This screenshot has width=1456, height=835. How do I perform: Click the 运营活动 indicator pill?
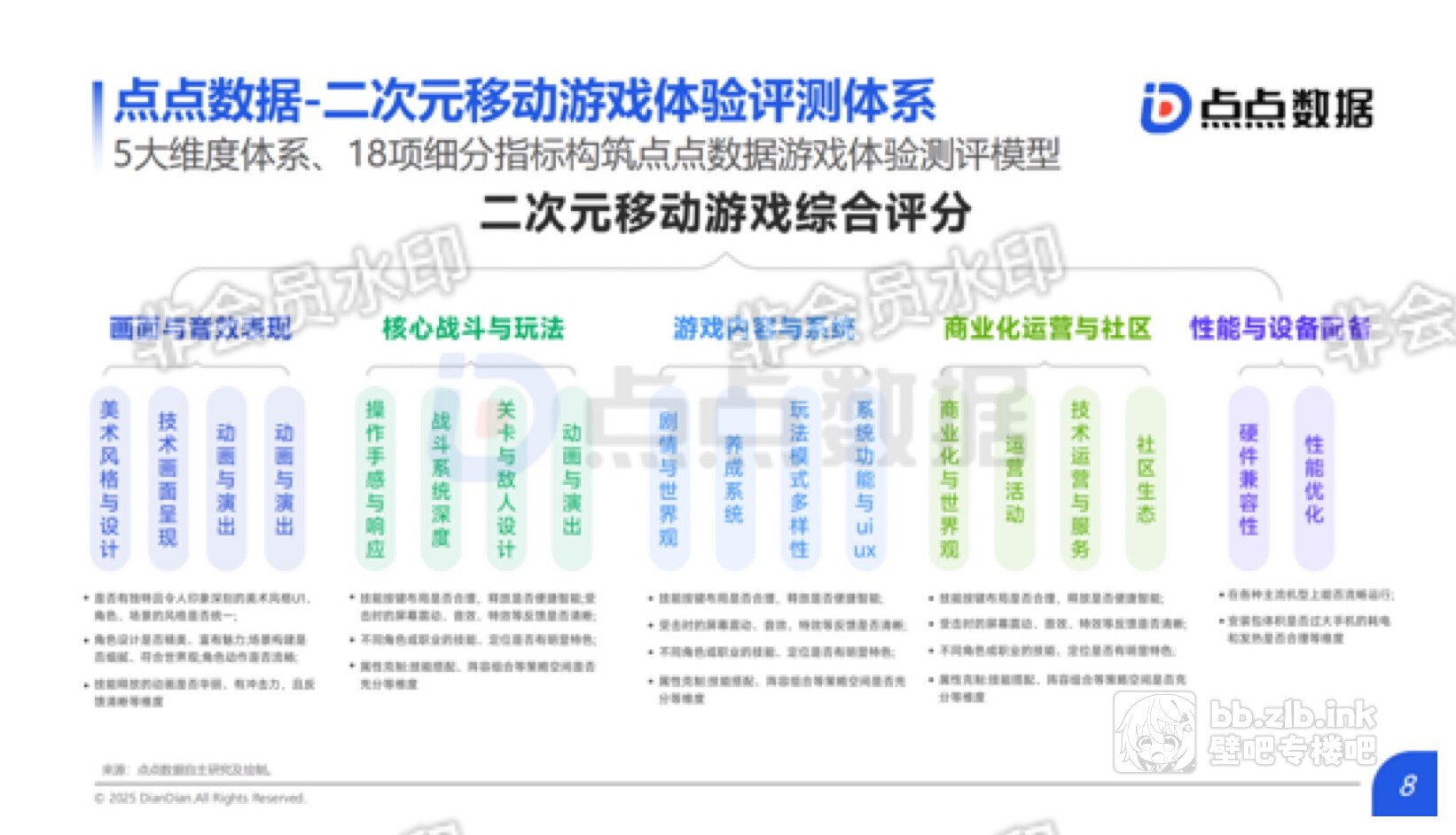click(x=1015, y=479)
